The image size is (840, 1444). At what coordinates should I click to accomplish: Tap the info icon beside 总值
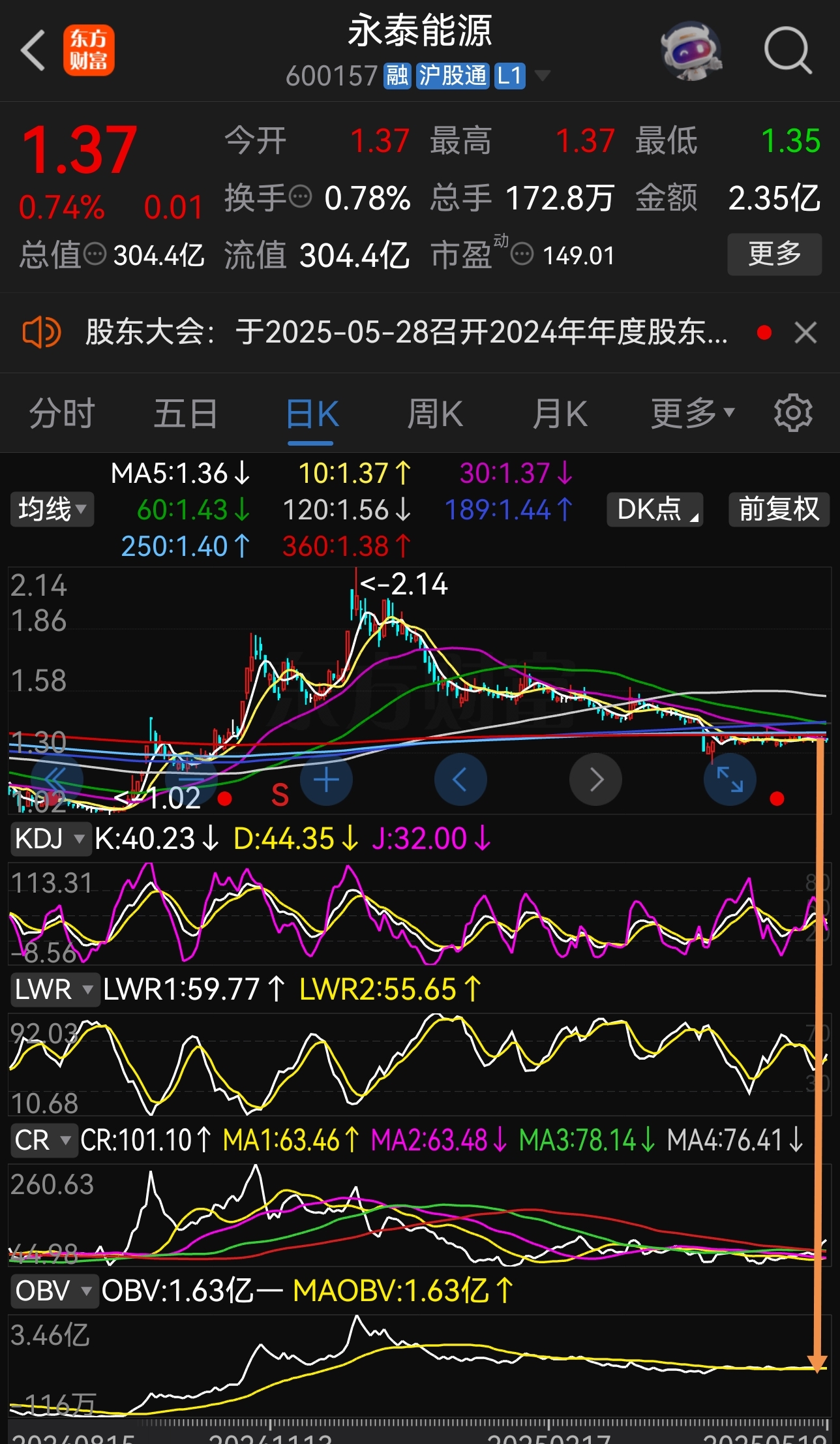coord(95,254)
